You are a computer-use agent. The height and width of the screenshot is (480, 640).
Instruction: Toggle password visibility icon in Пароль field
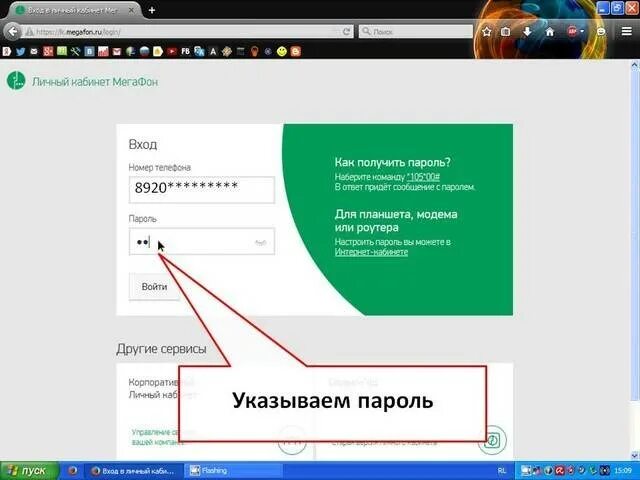coord(260,242)
